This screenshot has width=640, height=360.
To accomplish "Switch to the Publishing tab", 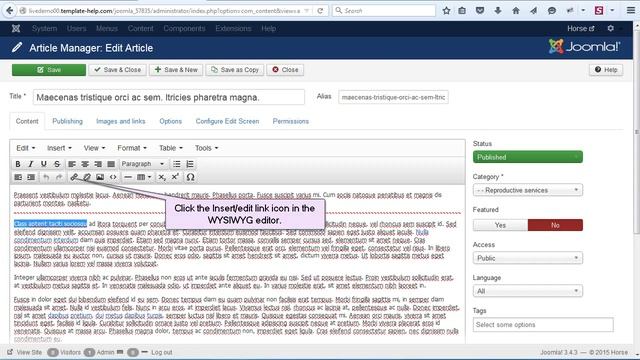I will pyautogui.click(x=67, y=121).
